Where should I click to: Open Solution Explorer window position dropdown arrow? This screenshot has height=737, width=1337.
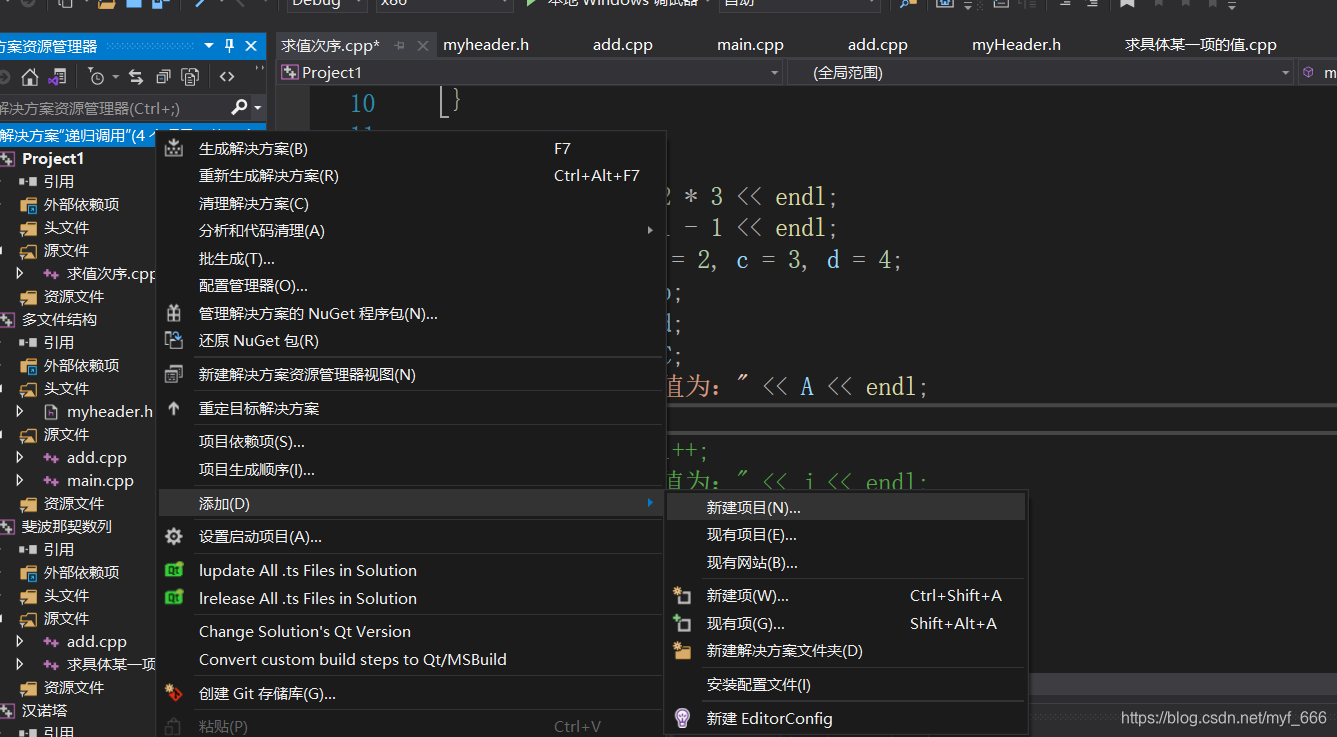click(209, 45)
